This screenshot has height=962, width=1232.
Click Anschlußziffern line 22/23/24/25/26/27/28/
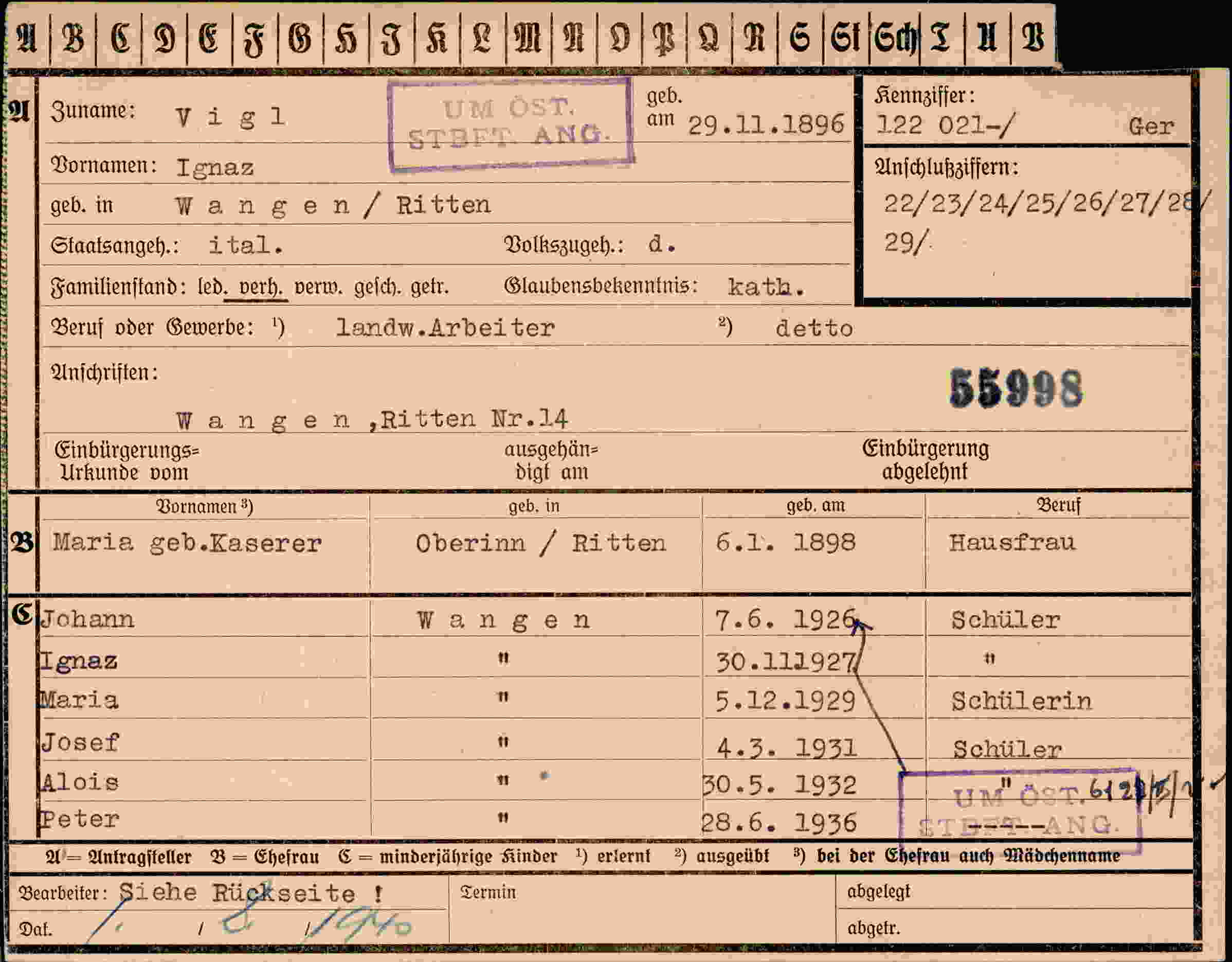[x=1046, y=203]
